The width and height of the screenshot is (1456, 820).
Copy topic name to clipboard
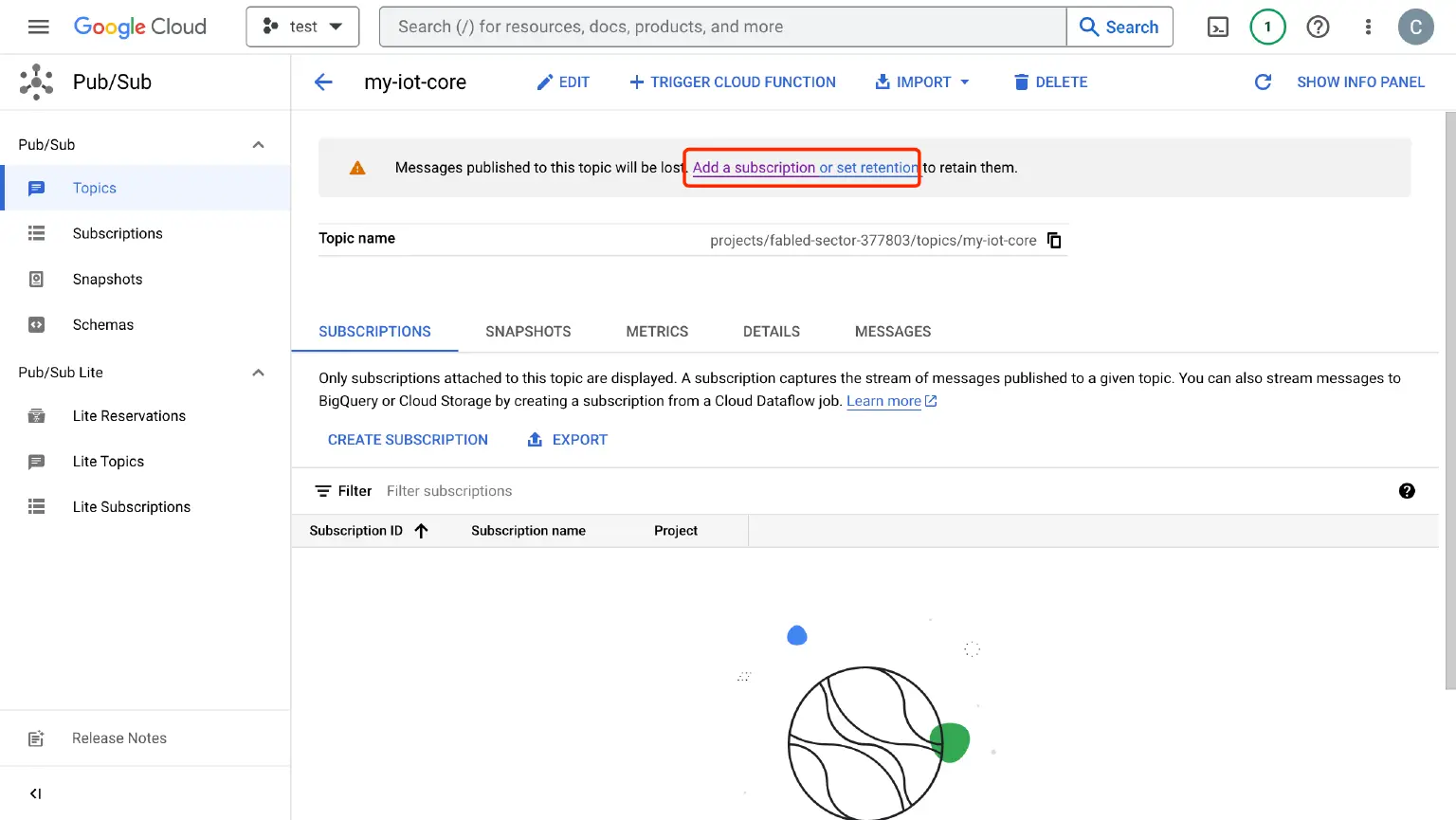tap(1054, 240)
